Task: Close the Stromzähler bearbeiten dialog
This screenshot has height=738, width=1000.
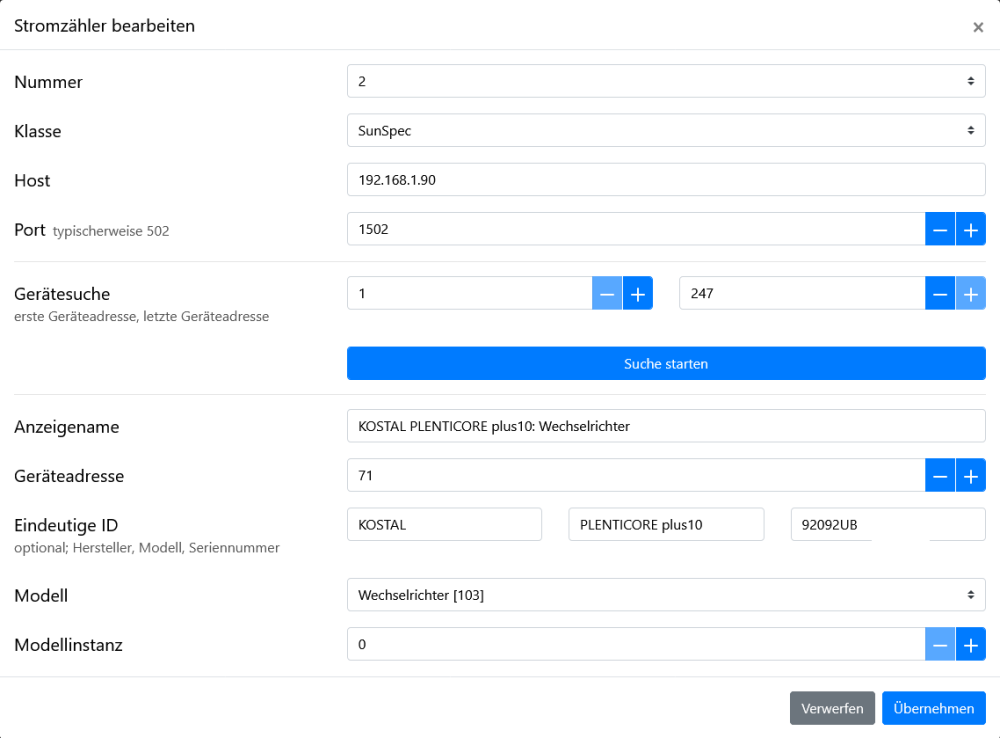Action: tap(978, 27)
